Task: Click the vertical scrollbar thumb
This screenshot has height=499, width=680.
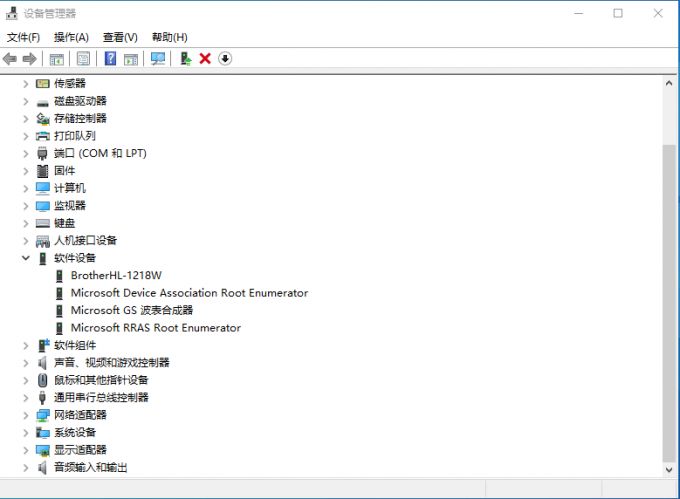Action: coord(669,303)
